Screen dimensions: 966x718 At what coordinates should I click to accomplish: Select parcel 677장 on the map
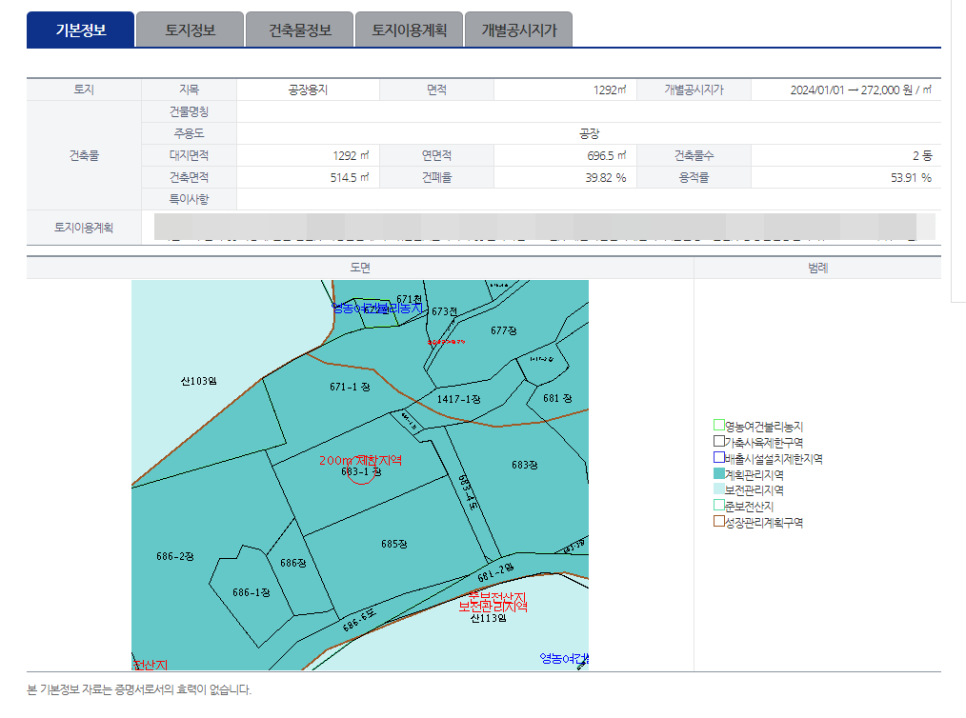tap(503, 331)
